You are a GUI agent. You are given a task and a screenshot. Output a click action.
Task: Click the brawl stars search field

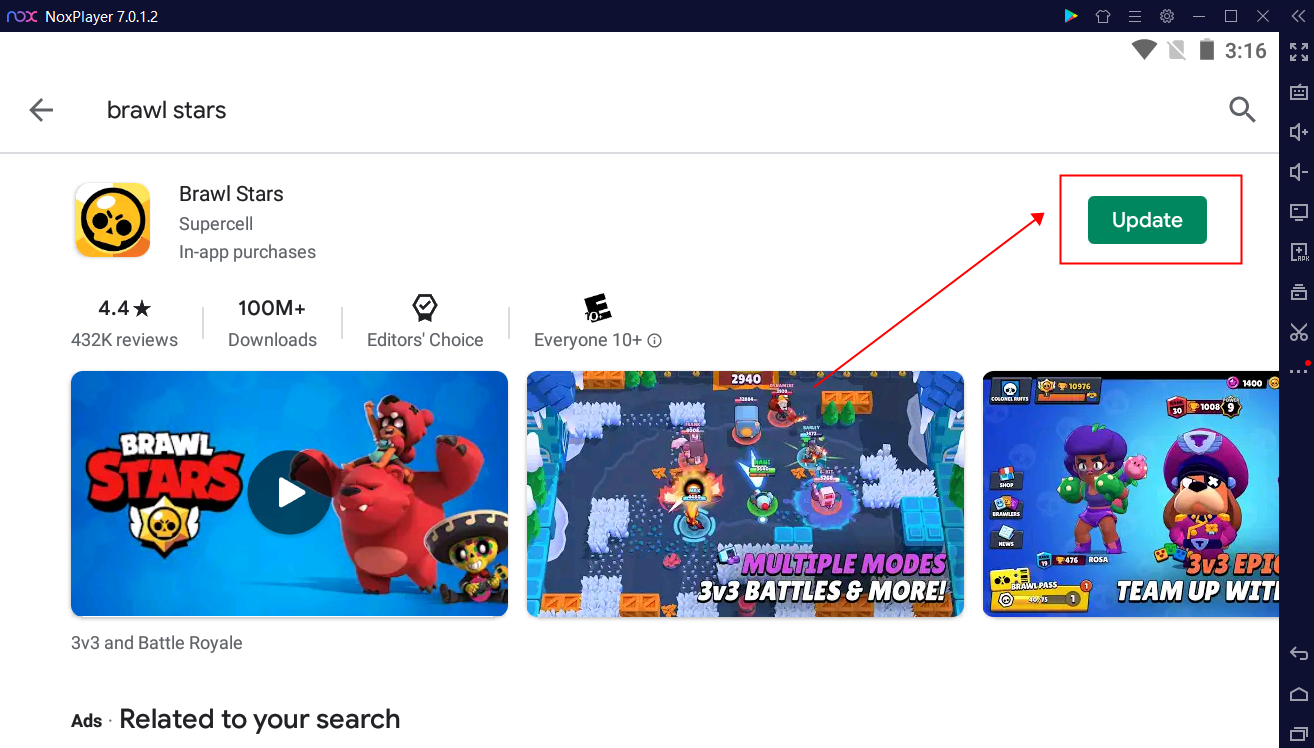tap(166, 110)
